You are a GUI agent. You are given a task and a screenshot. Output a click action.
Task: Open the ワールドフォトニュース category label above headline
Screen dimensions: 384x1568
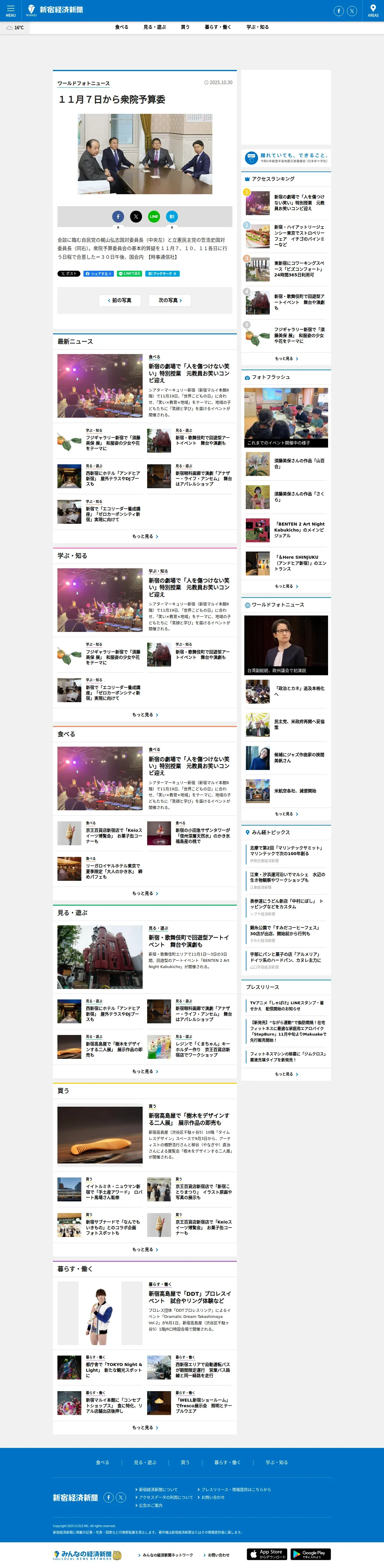tap(83, 83)
